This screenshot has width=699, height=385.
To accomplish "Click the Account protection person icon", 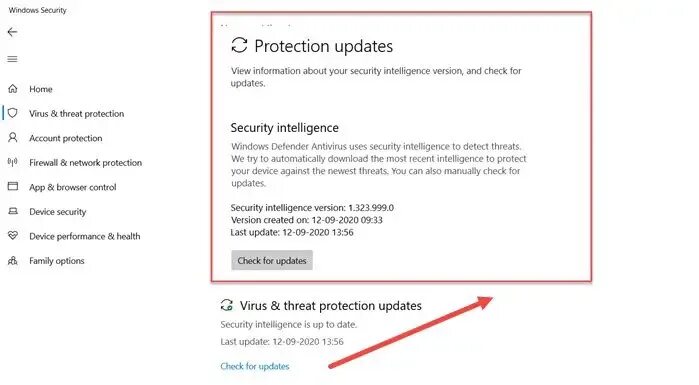I will click(13, 137).
